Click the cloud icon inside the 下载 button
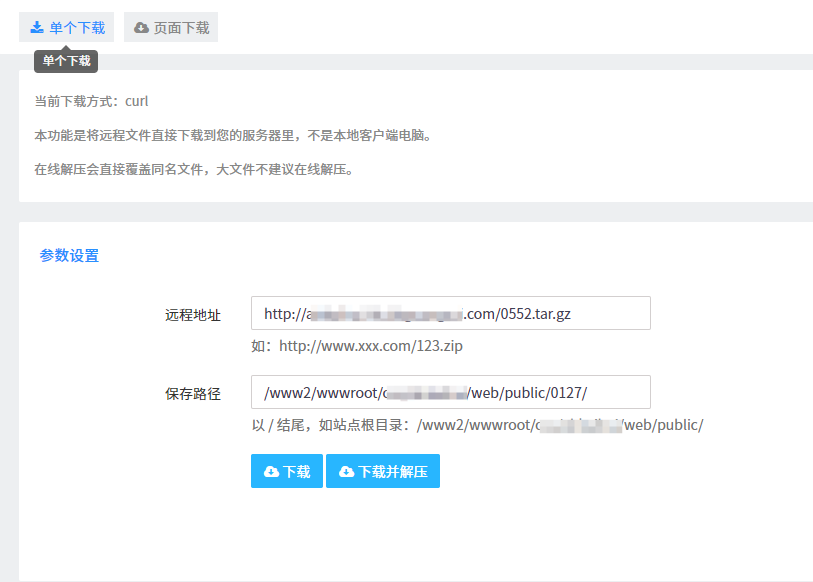Viewport: 813px width, 582px height. point(271,472)
